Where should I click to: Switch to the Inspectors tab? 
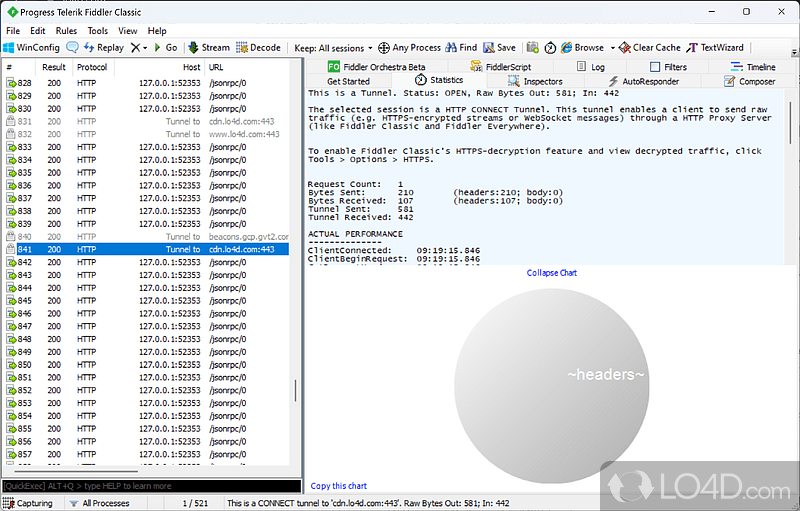point(535,81)
